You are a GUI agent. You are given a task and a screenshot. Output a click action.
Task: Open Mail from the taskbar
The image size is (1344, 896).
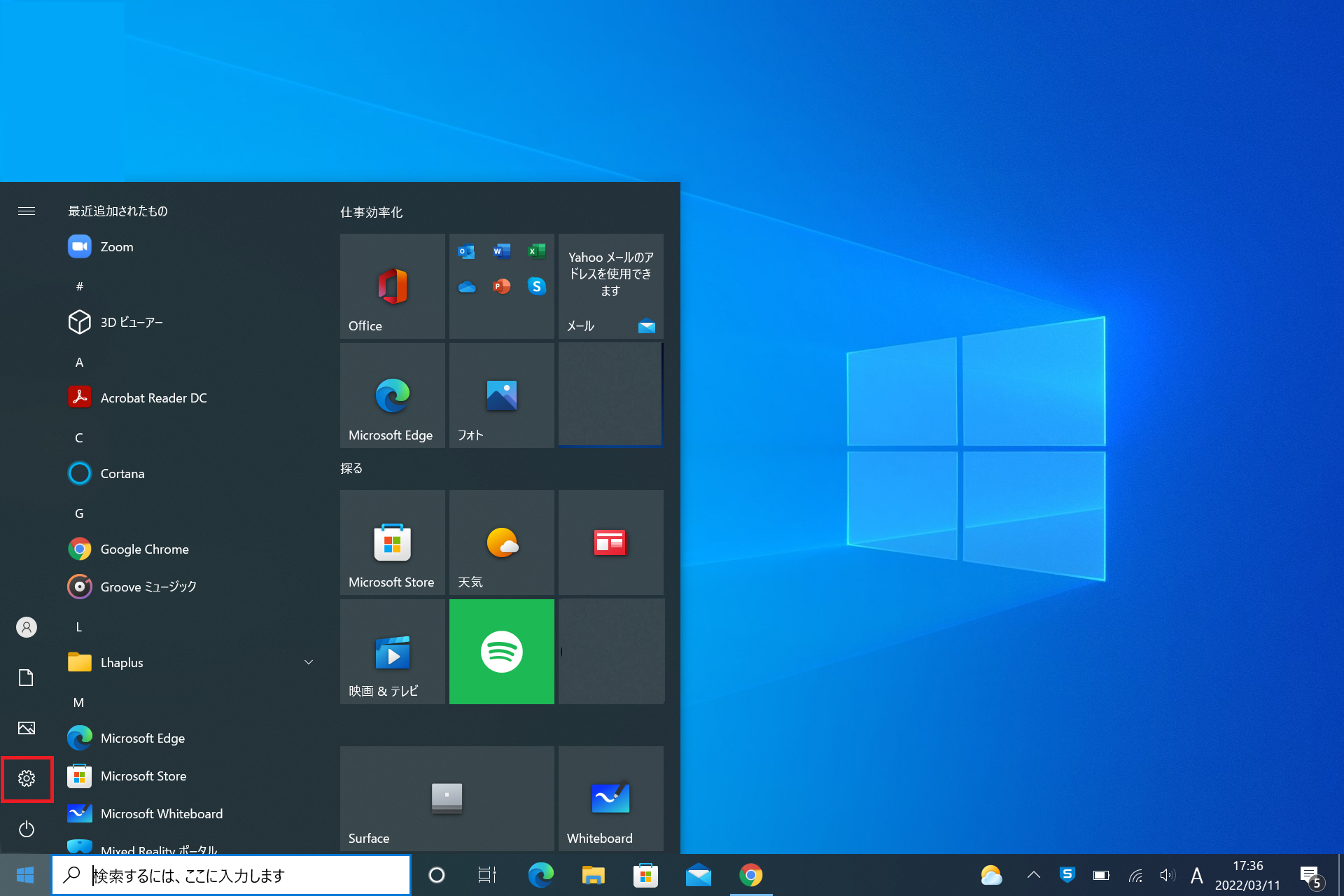click(699, 875)
